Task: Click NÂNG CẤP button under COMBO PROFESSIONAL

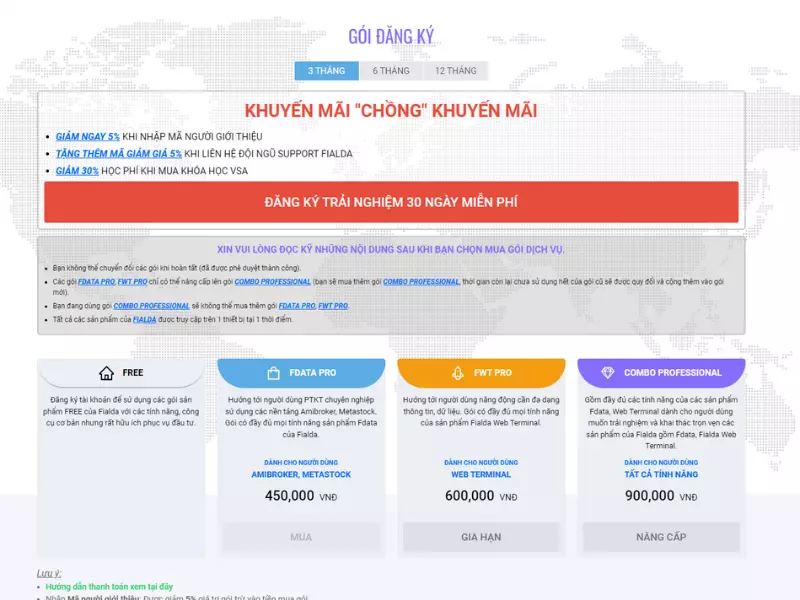Action: (661, 537)
